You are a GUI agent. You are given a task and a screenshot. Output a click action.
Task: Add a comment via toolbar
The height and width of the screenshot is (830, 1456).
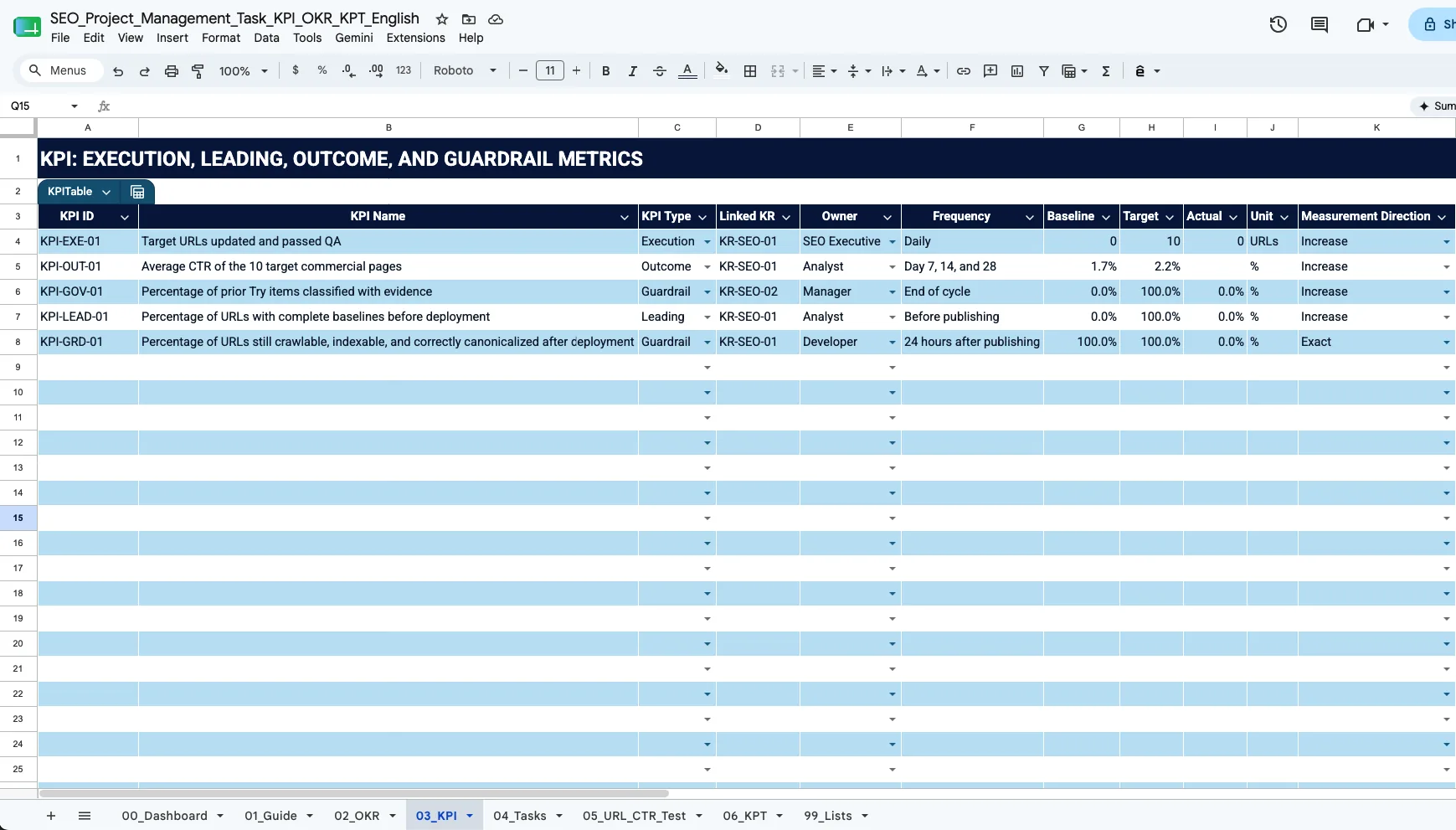click(x=990, y=71)
